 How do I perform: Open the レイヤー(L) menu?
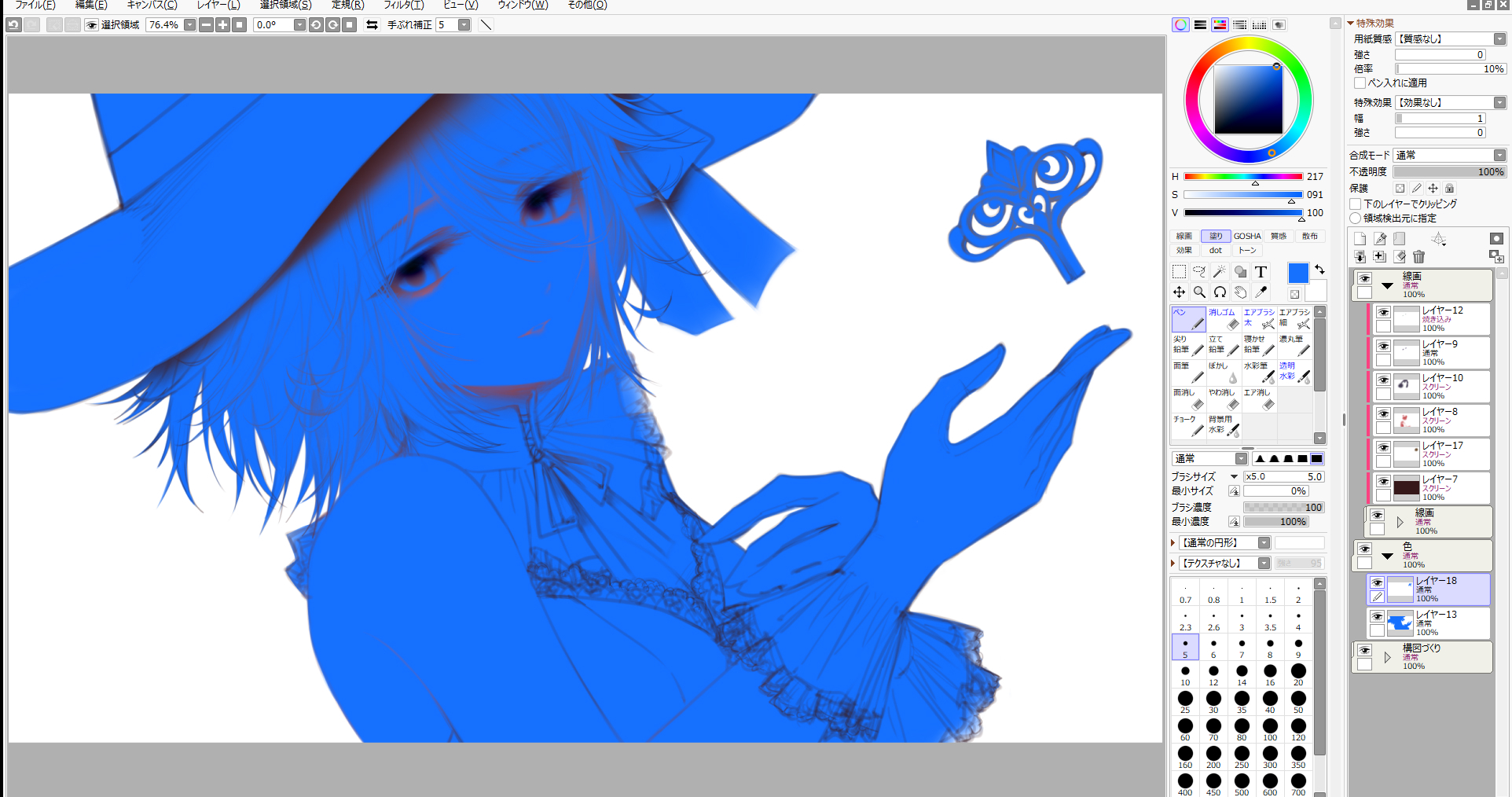[x=218, y=5]
